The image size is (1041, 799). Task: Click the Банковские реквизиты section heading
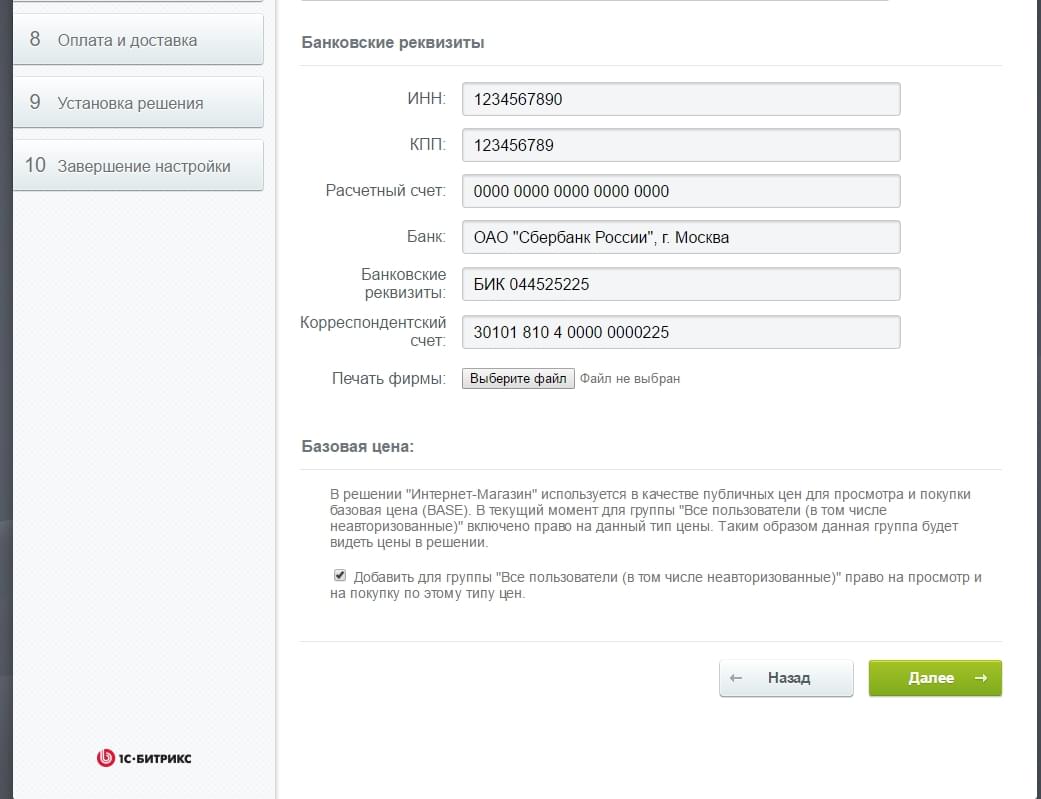coord(393,43)
